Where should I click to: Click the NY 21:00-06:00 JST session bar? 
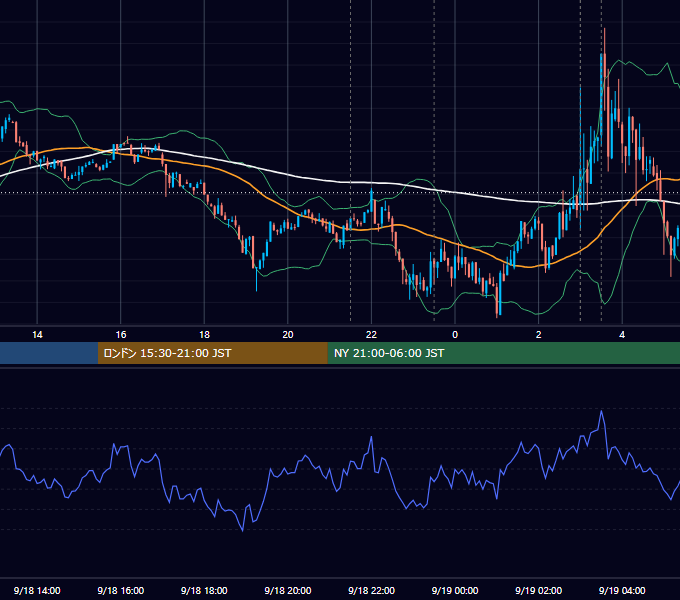coord(503,353)
